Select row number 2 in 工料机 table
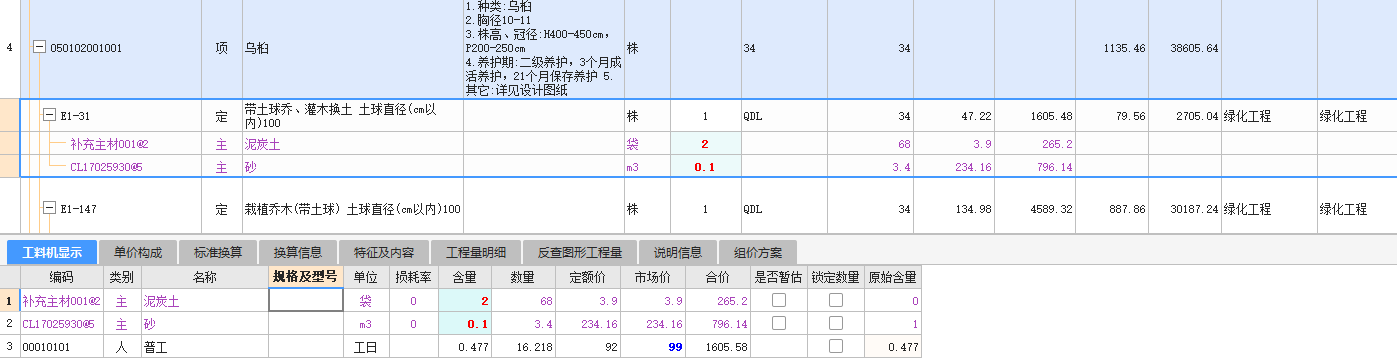The image size is (1397, 360). pos(10,324)
